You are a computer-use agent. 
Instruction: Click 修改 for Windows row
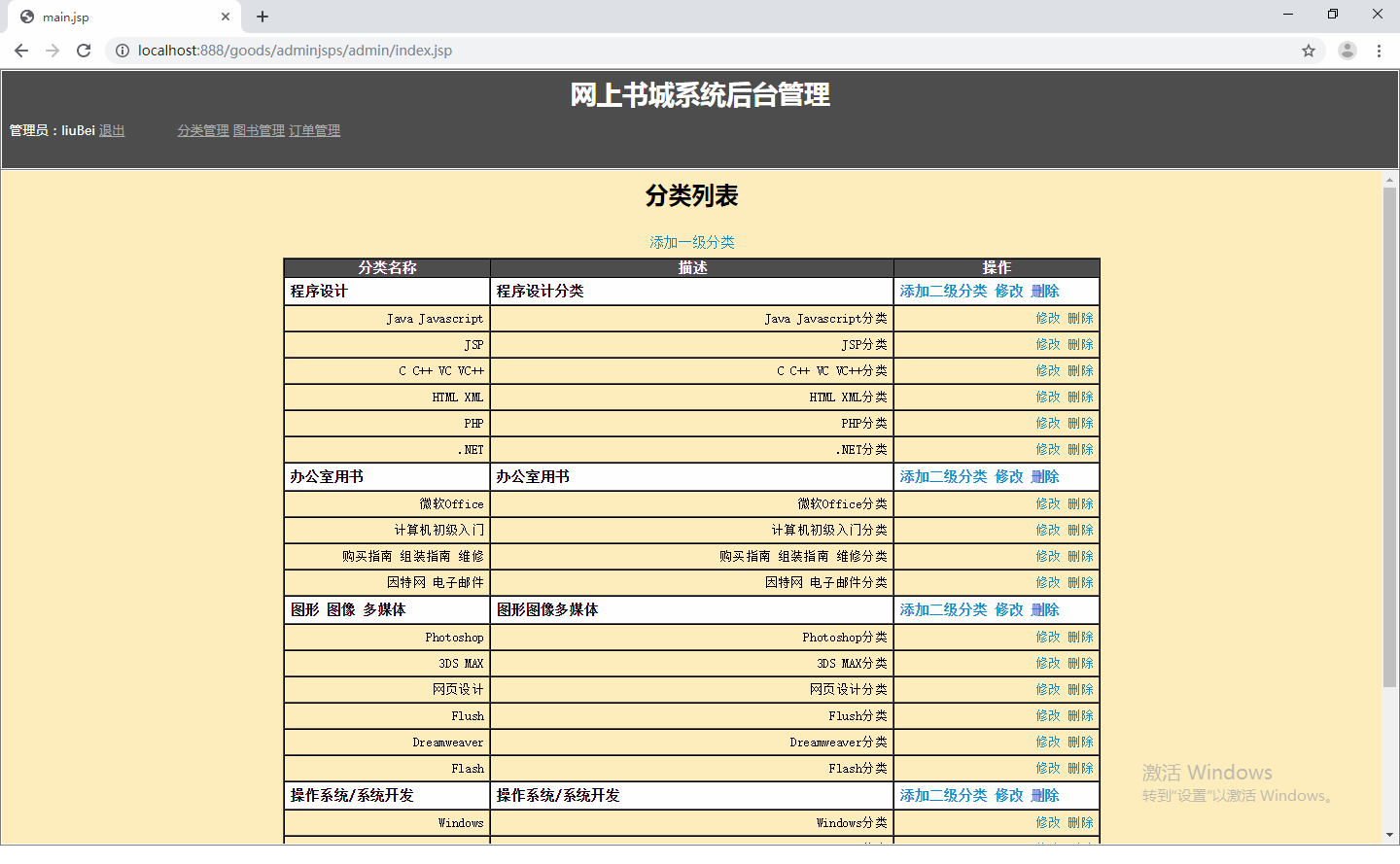pyautogui.click(x=1048, y=822)
